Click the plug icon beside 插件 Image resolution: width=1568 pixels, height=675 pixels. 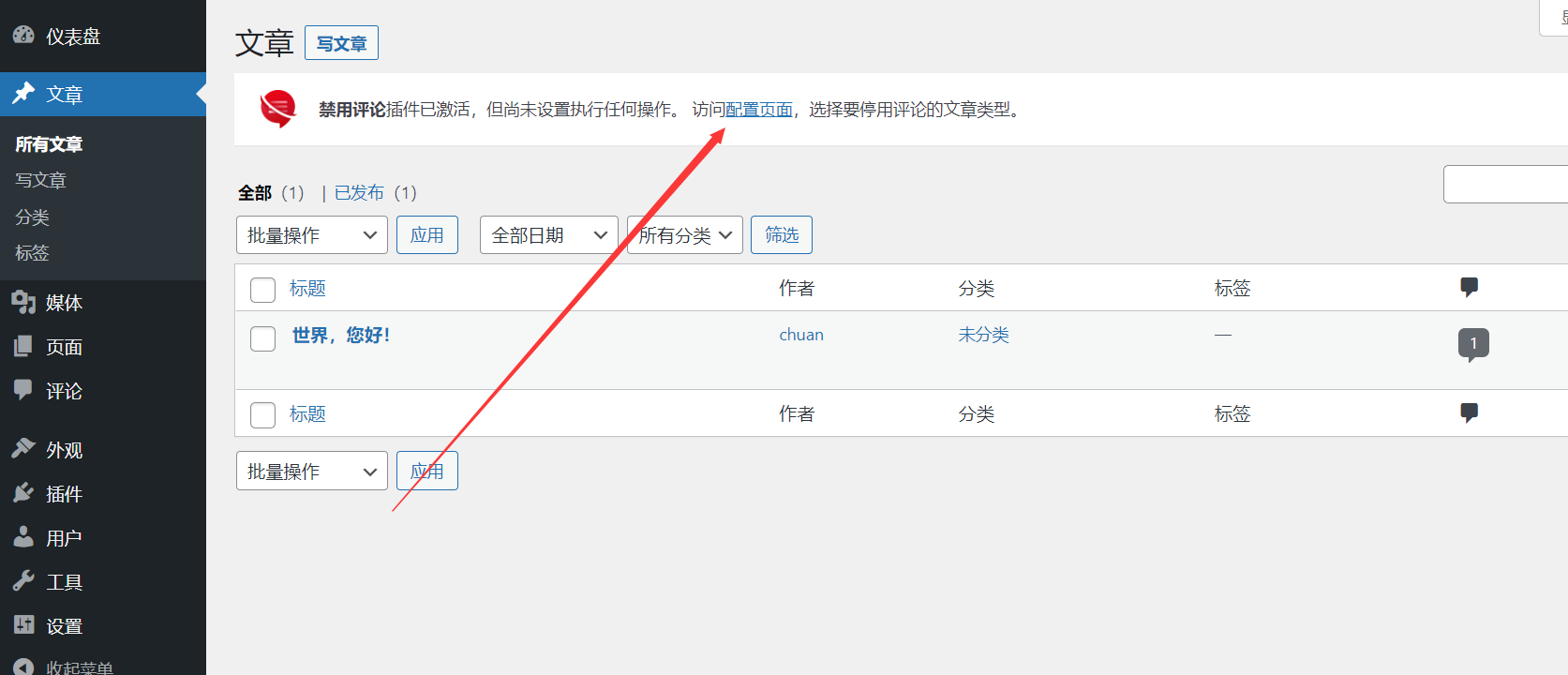click(x=23, y=493)
